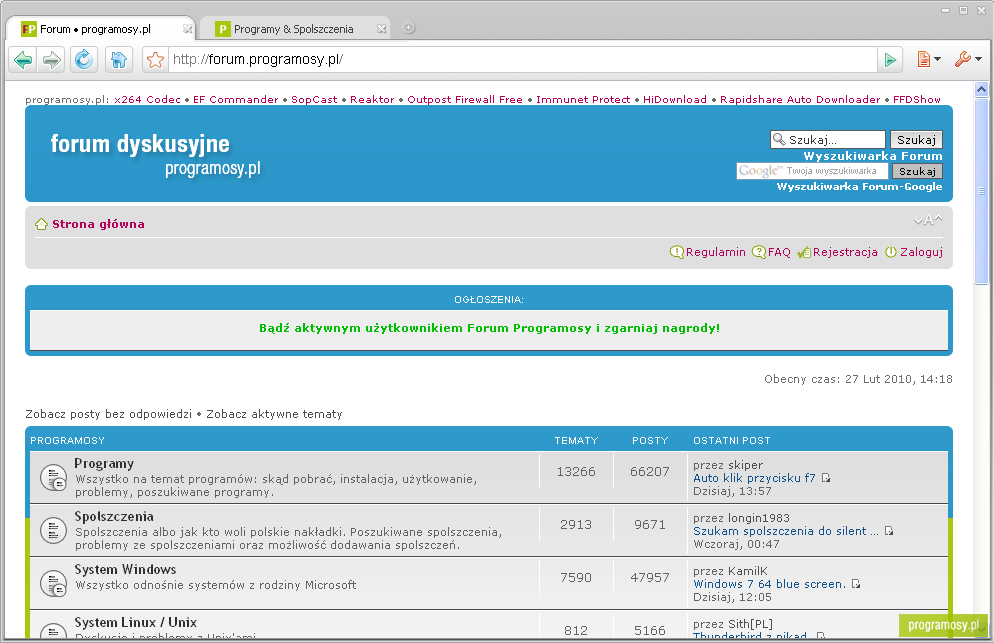Bookmark this page with the star icon
This screenshot has height=643, width=994.
(x=155, y=60)
